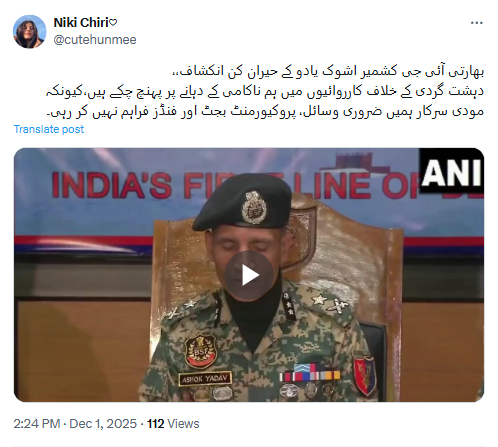498x447 pixels.
Task: Open Niki Chiri's profile avatar
Action: (x=29, y=31)
